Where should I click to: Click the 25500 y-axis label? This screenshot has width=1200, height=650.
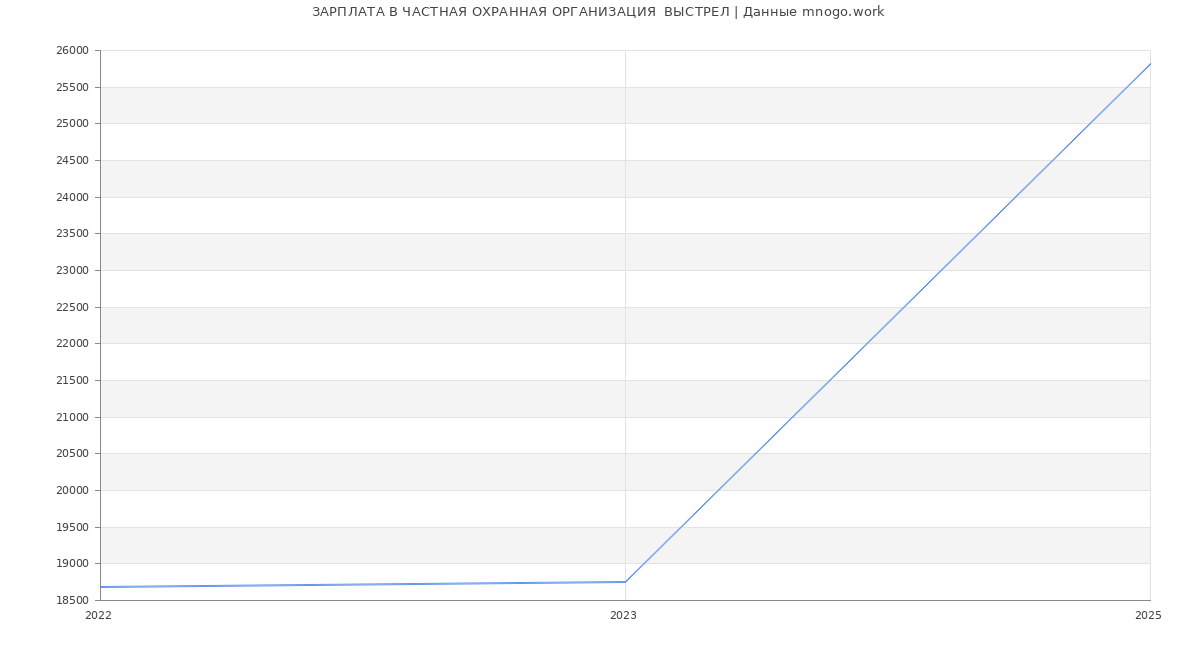pyautogui.click(x=72, y=88)
